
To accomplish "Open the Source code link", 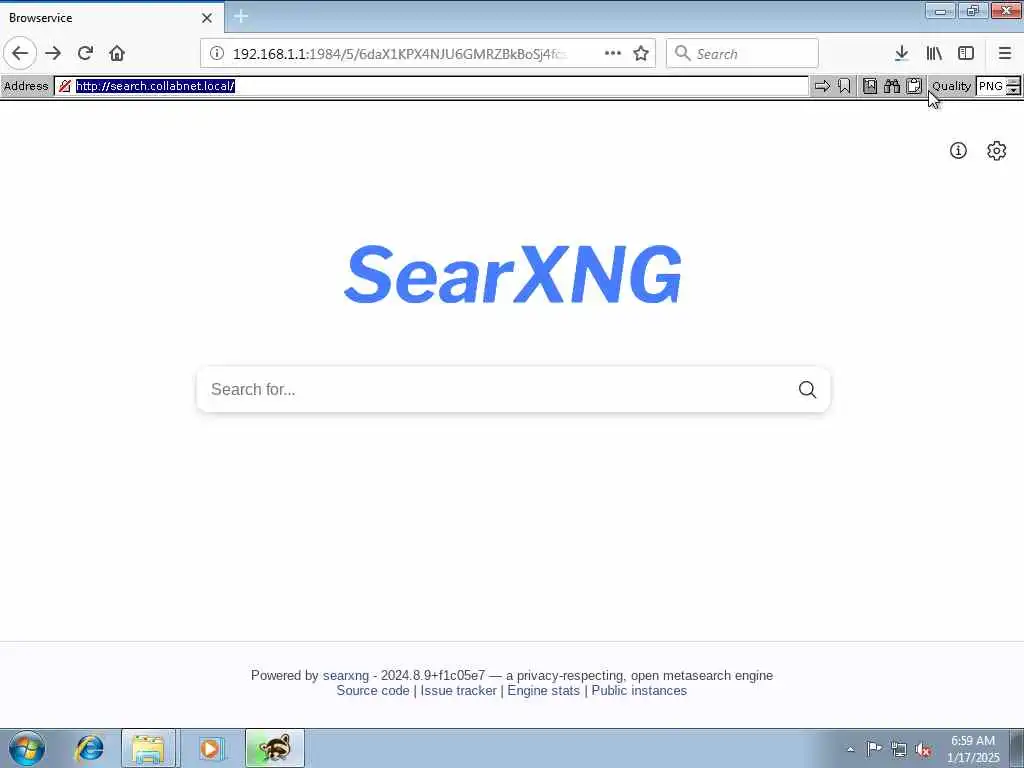I will [x=373, y=690].
